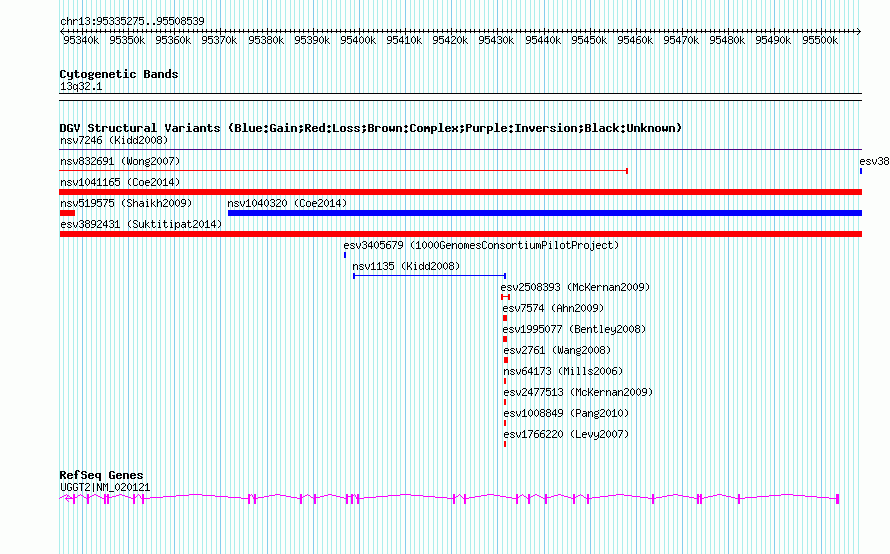Click the nsv7246 purple inversion line

pos(460,150)
